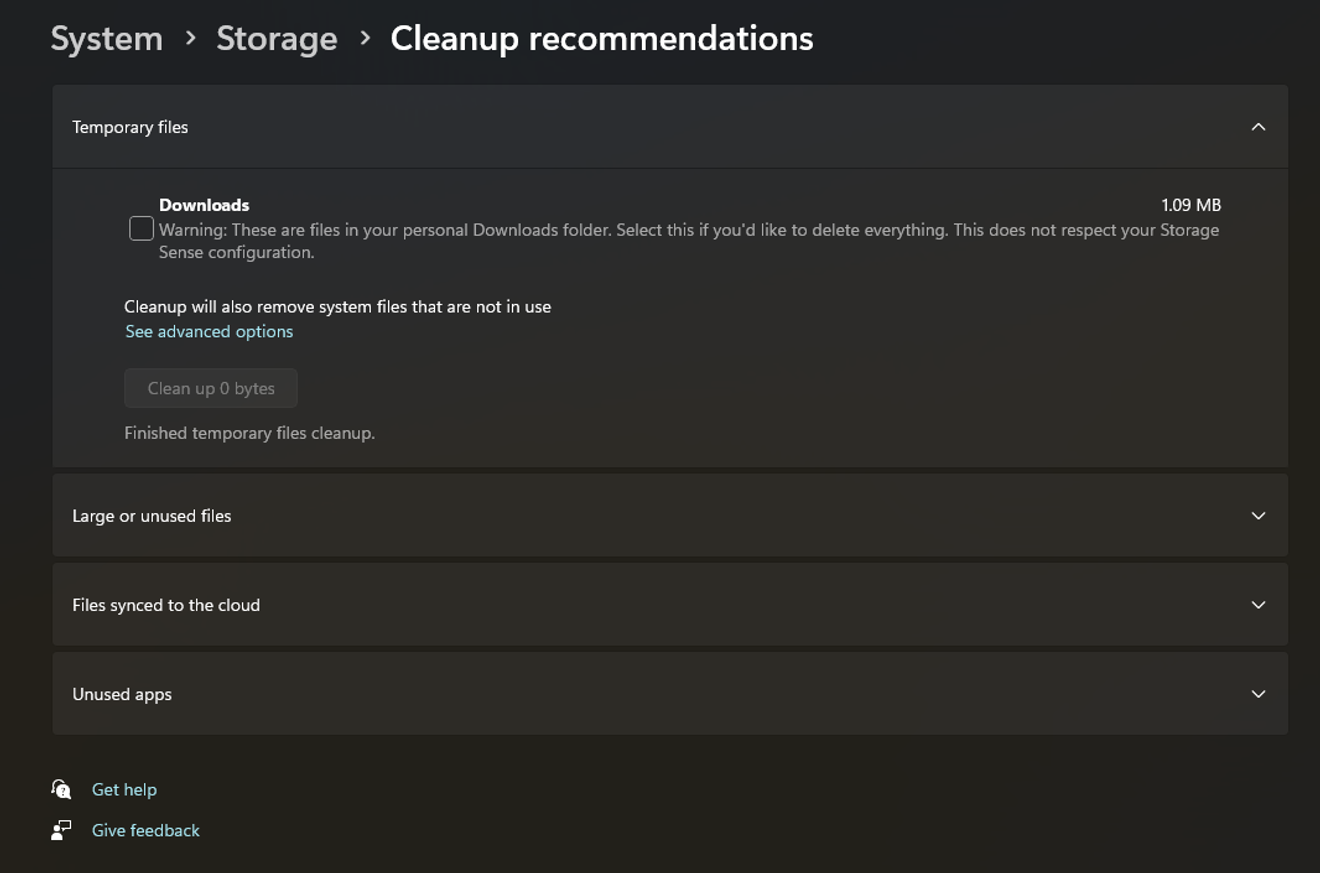Click the Clean up 0 bytes button
Screen dimensions: 1320x873
[x=211, y=388]
